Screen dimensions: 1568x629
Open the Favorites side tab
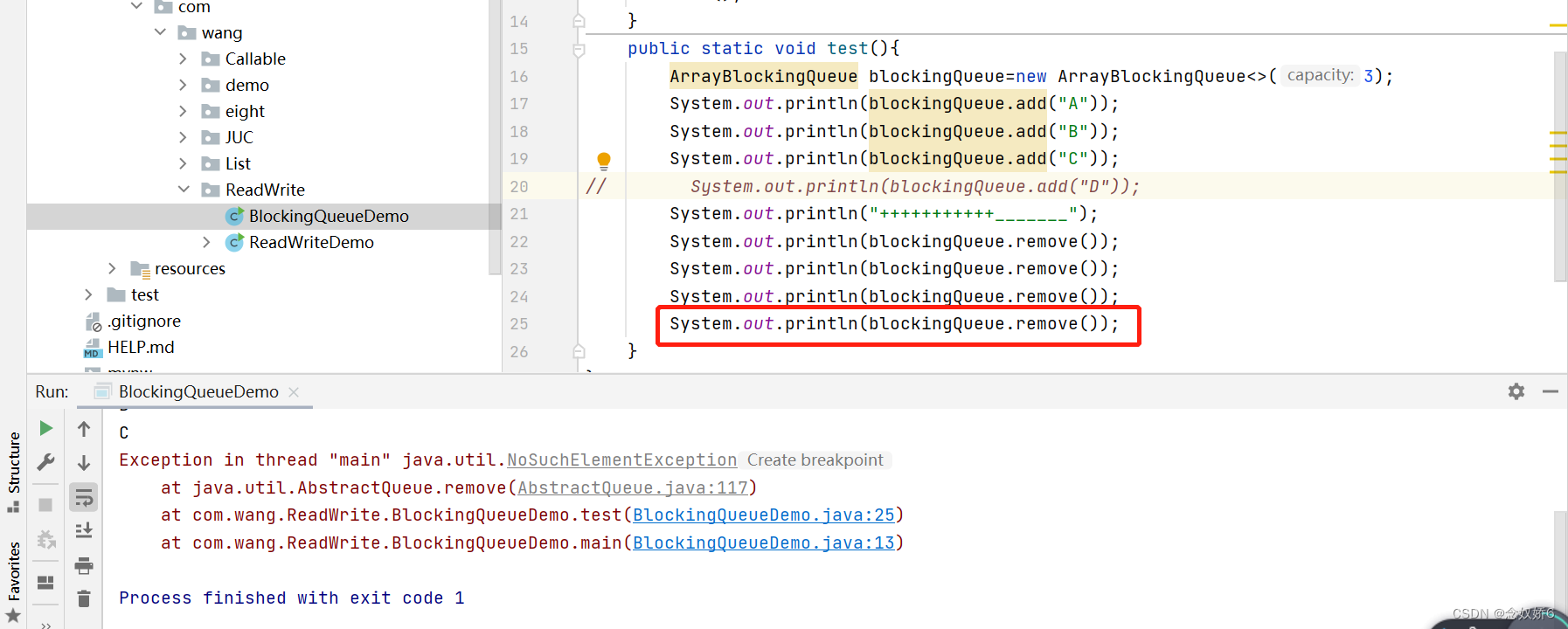pyautogui.click(x=14, y=570)
